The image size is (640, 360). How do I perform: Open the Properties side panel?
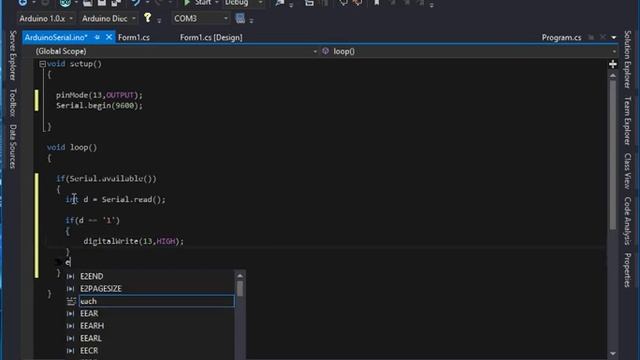pos(628,270)
